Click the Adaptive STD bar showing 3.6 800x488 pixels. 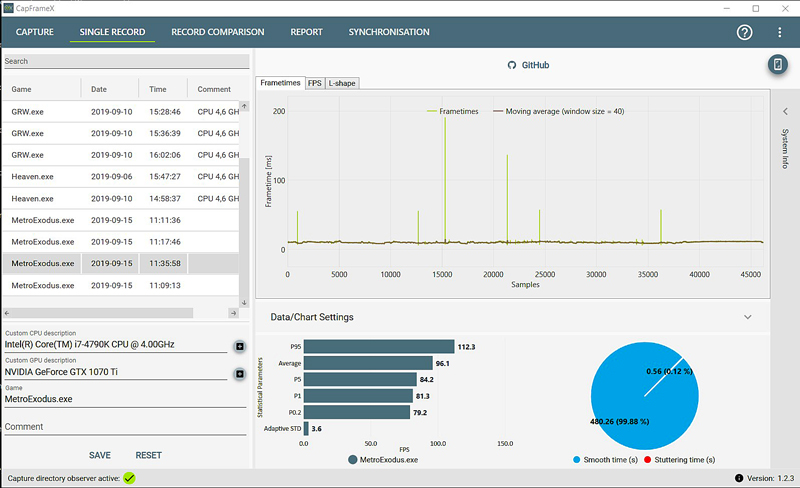tap(306, 429)
